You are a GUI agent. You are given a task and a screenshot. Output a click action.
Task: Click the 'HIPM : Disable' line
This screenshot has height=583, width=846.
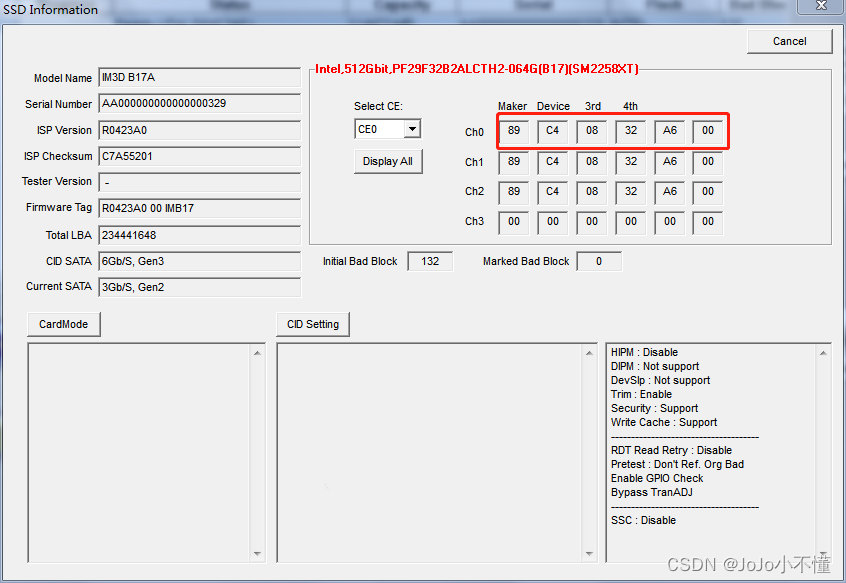tap(644, 352)
